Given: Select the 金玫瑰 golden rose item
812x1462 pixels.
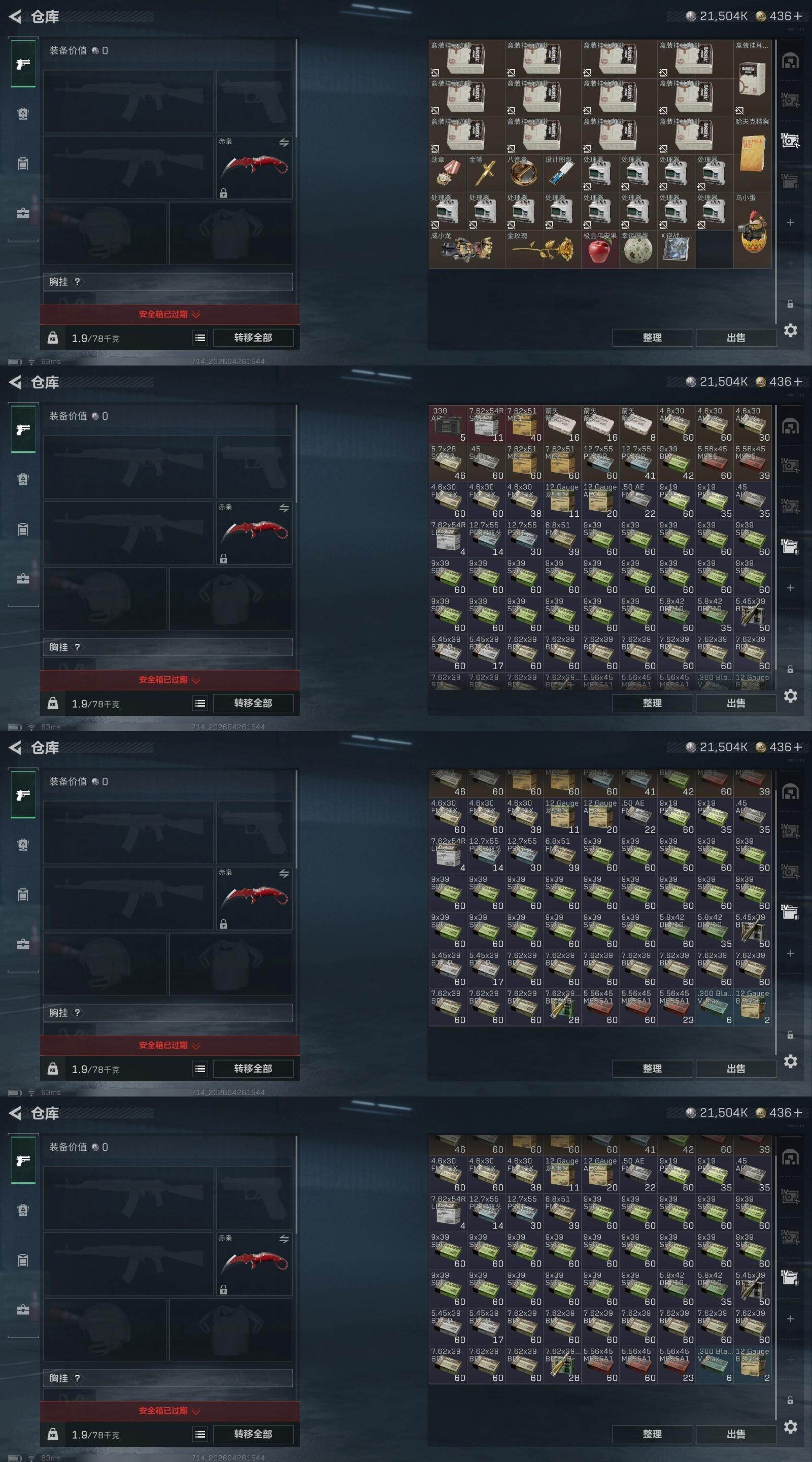Looking at the screenshot, I should (543, 249).
